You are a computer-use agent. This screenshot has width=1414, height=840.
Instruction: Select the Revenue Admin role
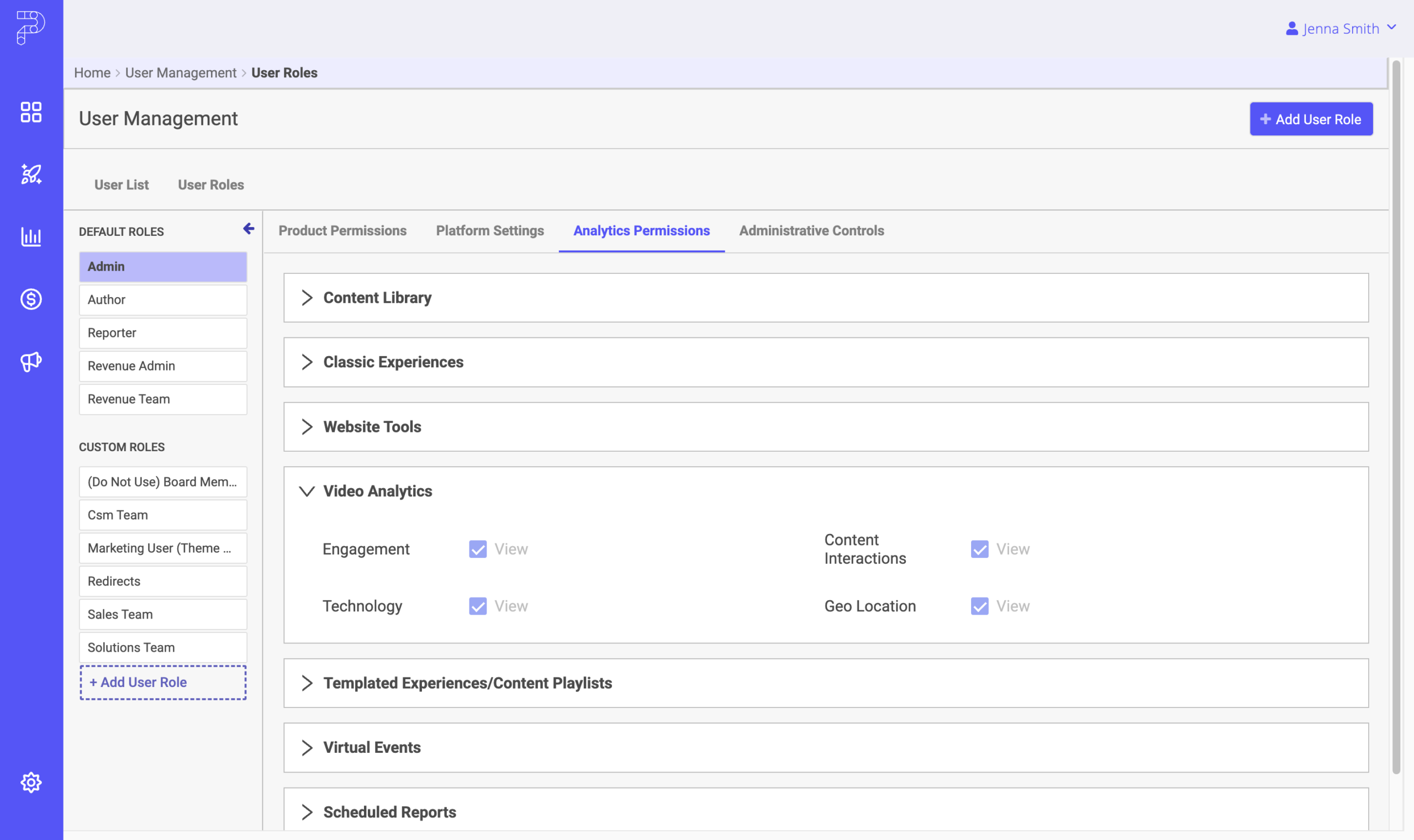pyautogui.click(x=163, y=366)
